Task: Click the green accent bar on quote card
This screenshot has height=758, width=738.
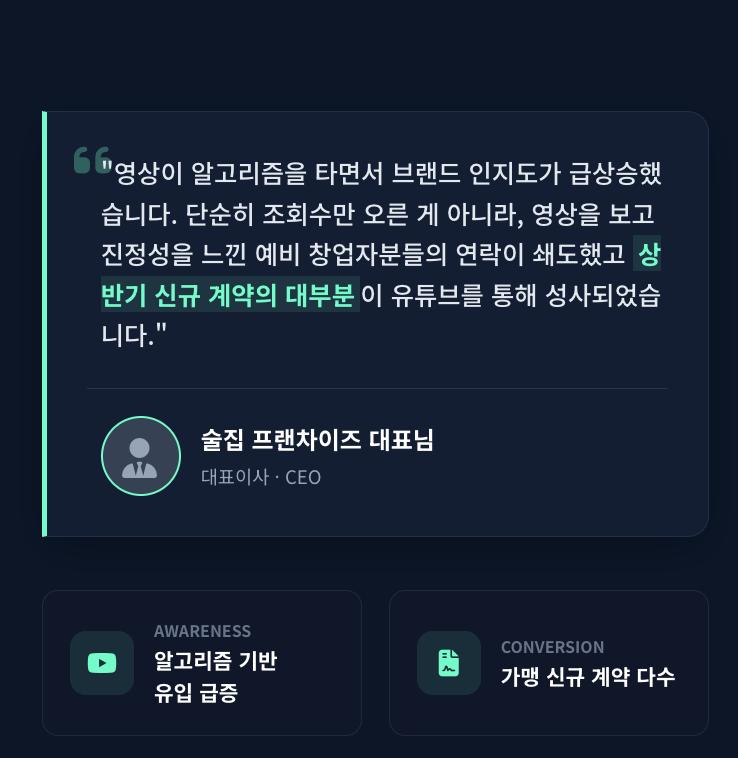Action: pos(45,323)
